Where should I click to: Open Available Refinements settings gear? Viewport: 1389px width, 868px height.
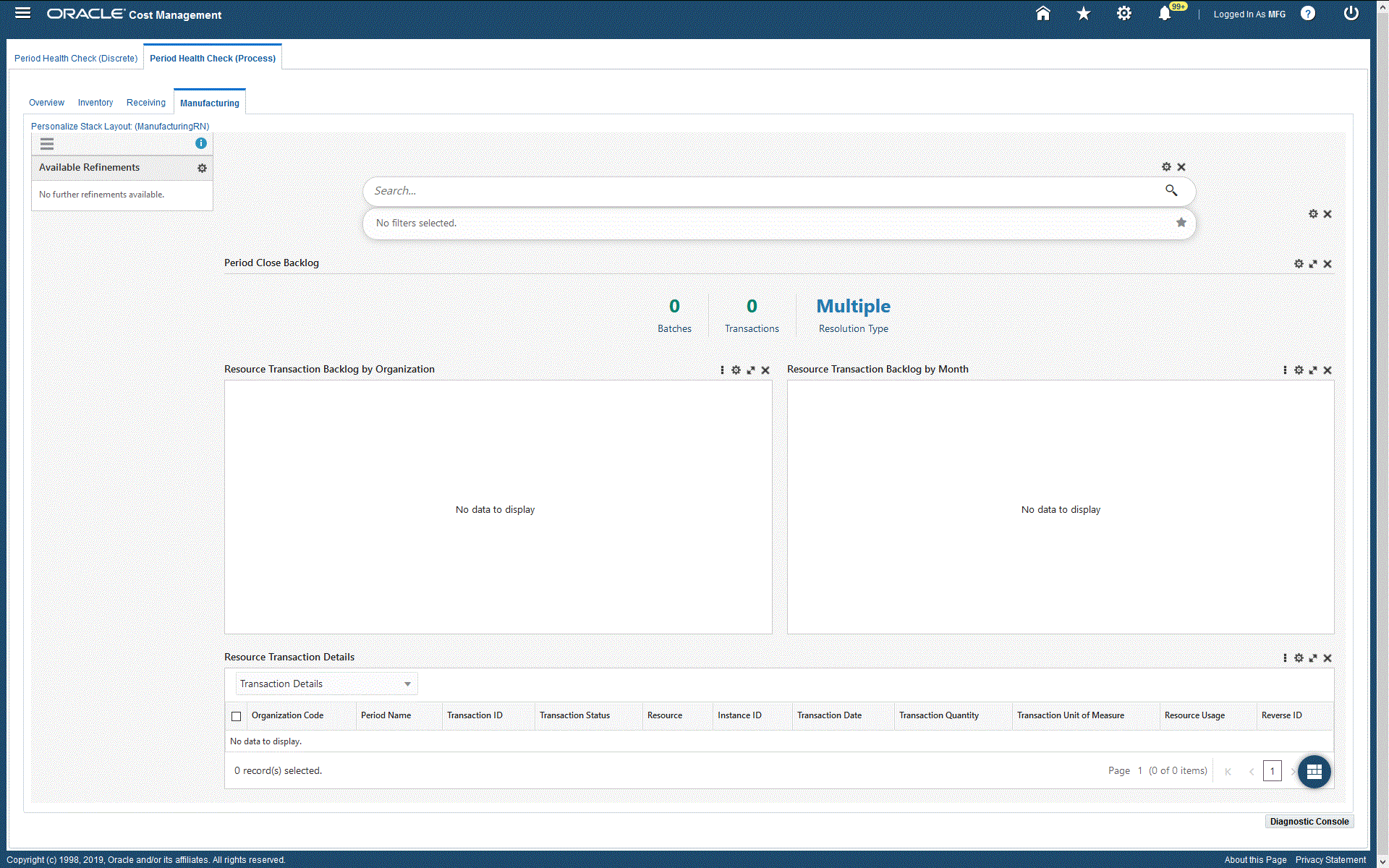coord(202,168)
